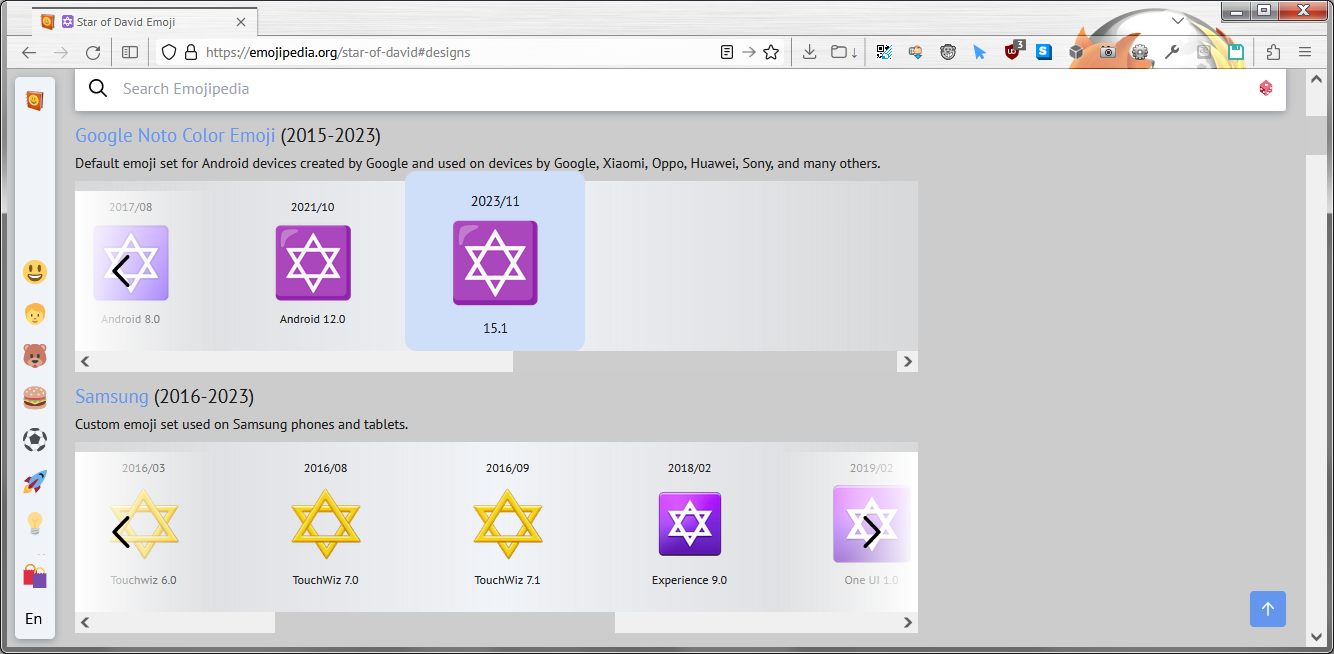1334x654 pixels.
Task: Go back to the previous page
Action: [29, 52]
